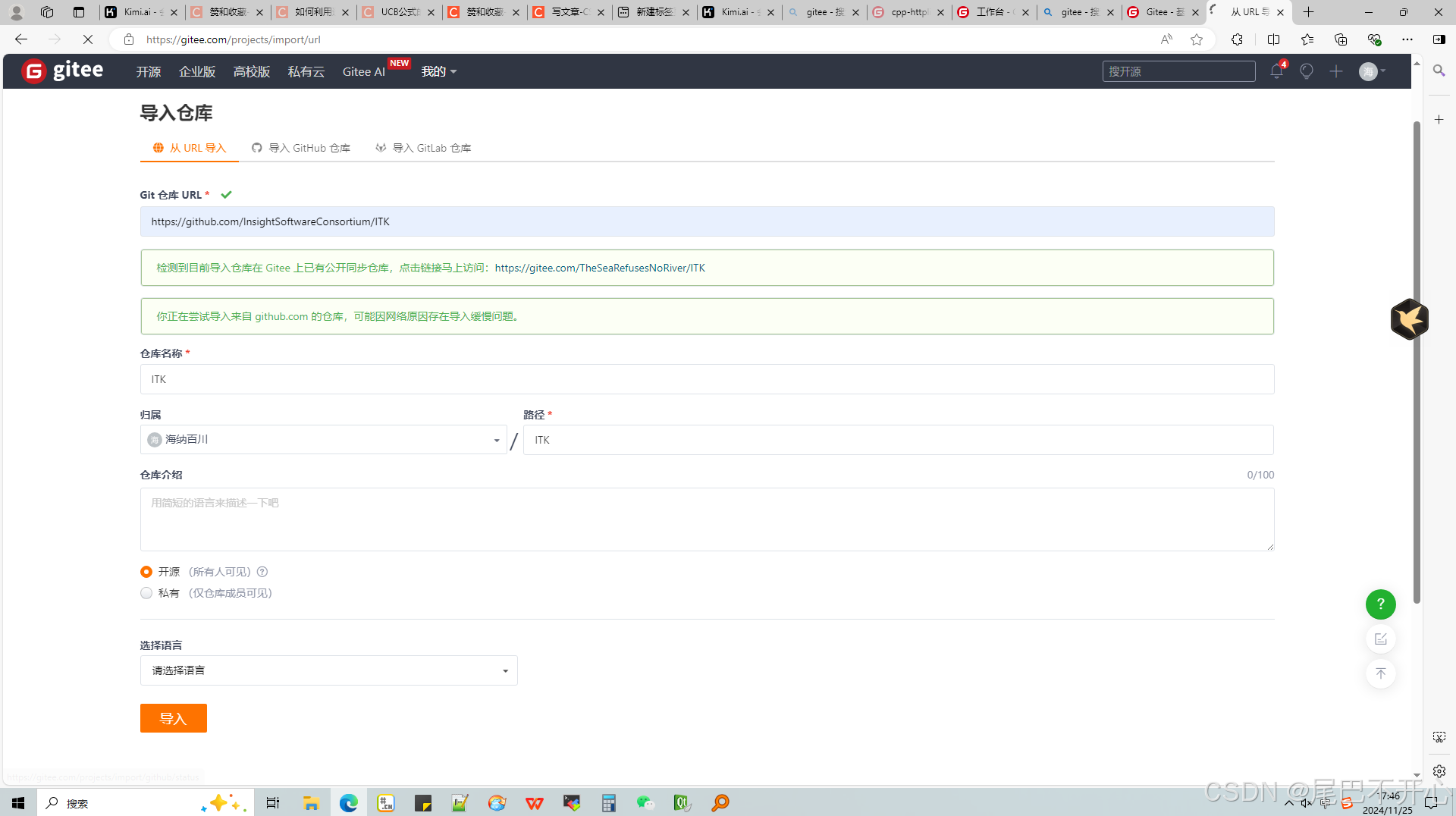Open the Gitee logo home link

point(63,71)
